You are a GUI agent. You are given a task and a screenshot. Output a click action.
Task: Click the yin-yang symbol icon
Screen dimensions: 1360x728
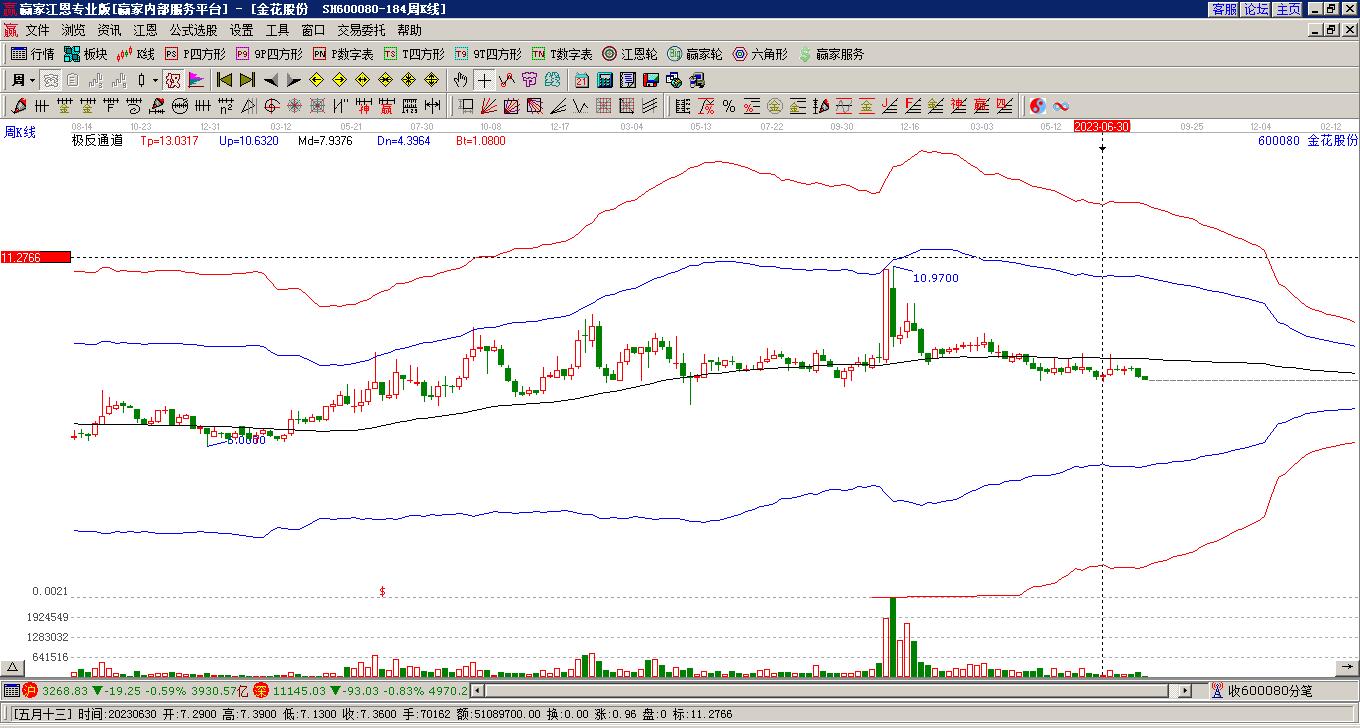[1038, 106]
